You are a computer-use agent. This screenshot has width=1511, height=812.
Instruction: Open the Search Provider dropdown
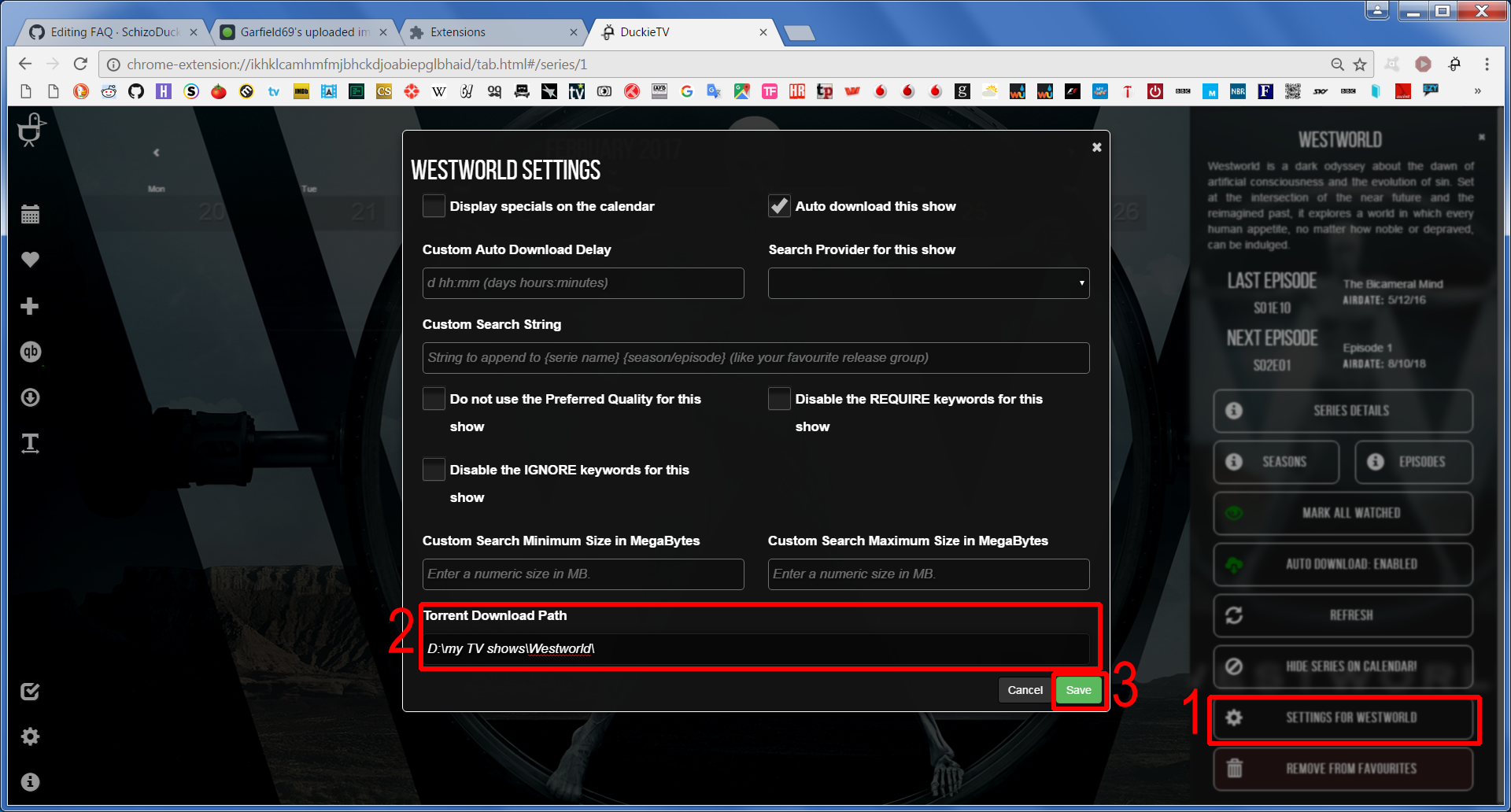(x=929, y=283)
